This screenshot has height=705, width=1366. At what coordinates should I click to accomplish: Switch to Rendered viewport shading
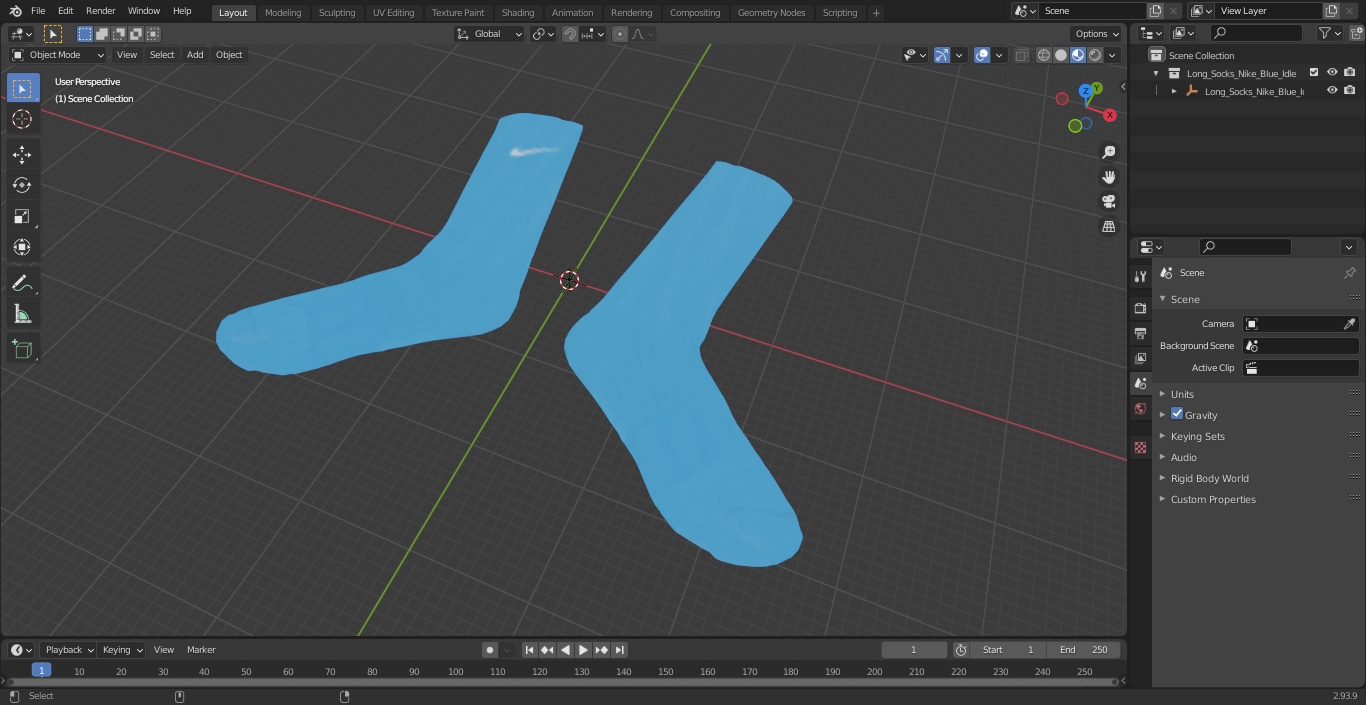coord(1095,55)
